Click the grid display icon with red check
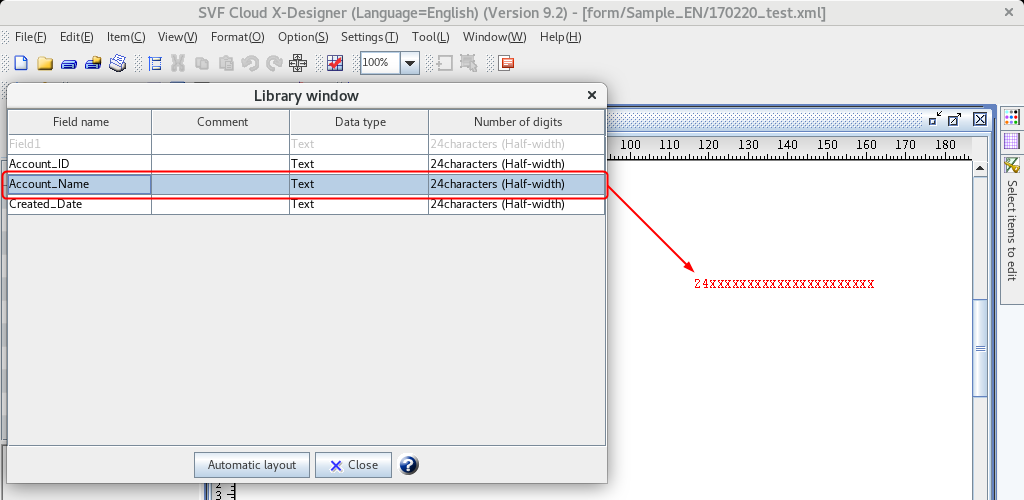The image size is (1024, 500). (x=335, y=63)
